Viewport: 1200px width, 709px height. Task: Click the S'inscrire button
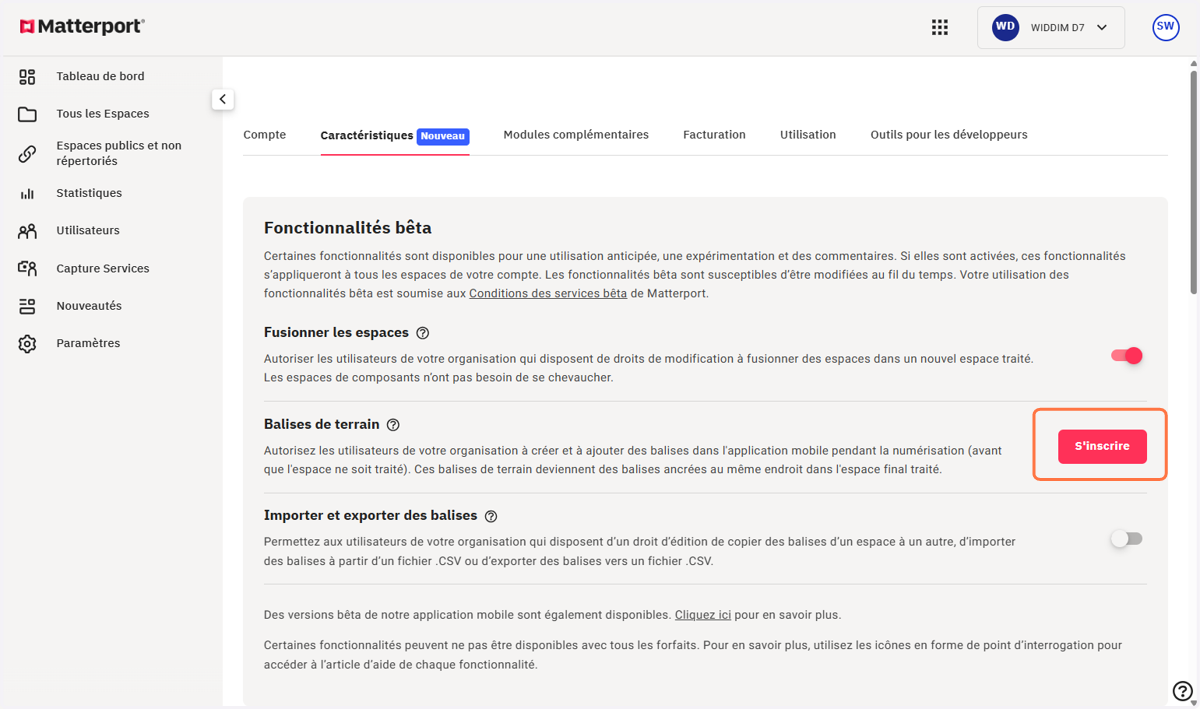(1102, 446)
